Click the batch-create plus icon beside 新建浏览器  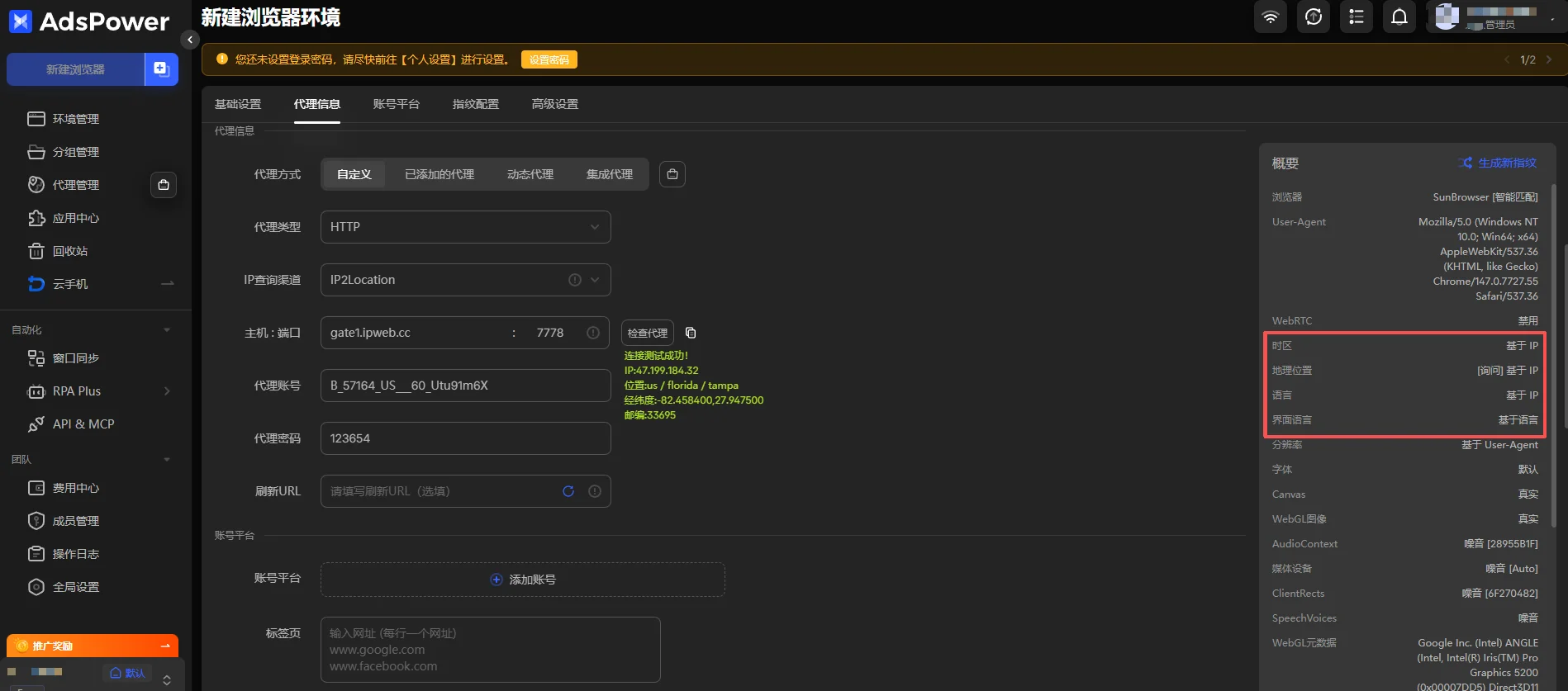pos(161,69)
